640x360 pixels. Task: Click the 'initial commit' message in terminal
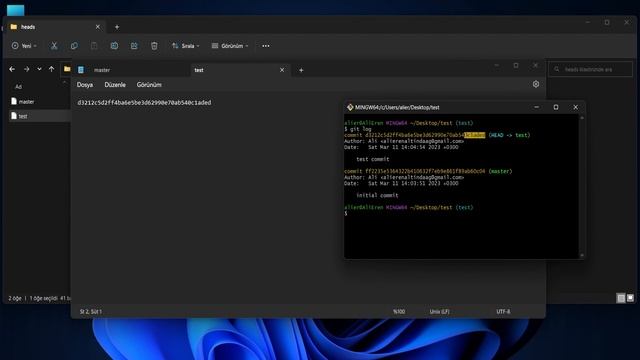(x=377, y=196)
